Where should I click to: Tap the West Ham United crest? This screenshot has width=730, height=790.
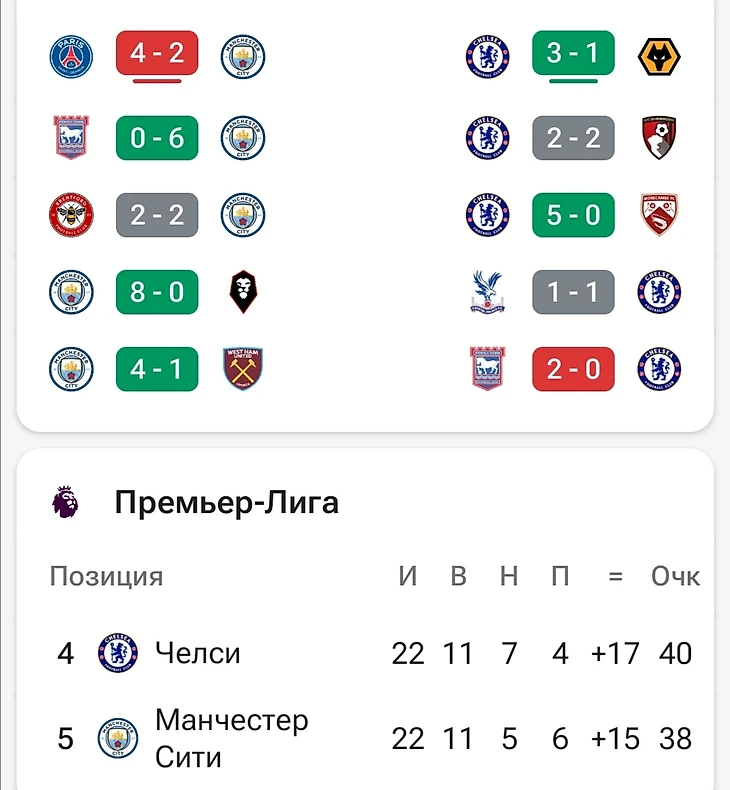coord(243,370)
